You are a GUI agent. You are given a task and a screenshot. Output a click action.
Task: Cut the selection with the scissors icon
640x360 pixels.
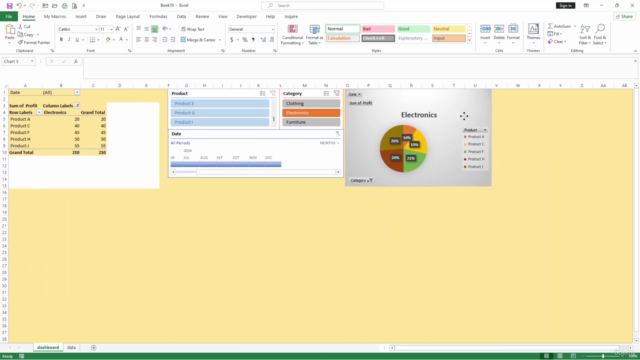tap(24, 27)
